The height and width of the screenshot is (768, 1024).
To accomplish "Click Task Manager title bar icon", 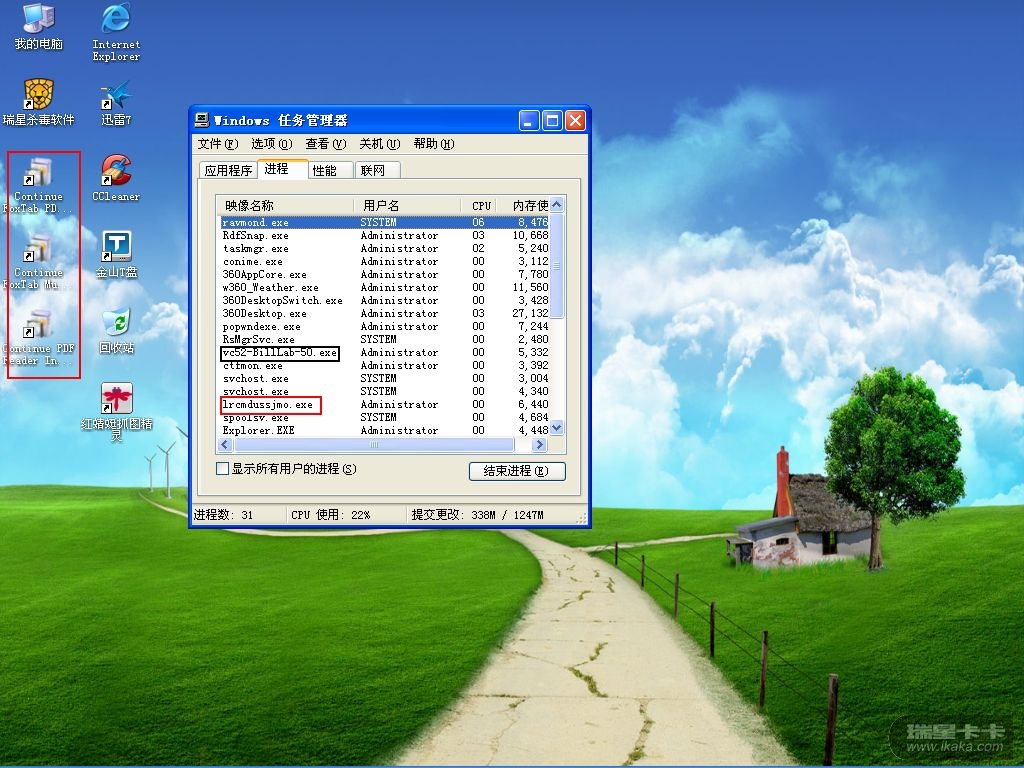I will pyautogui.click(x=202, y=120).
